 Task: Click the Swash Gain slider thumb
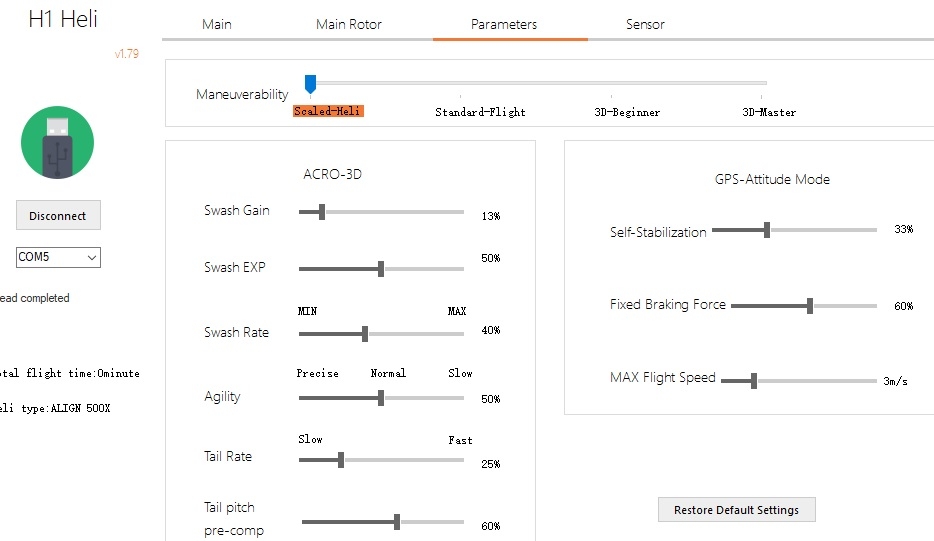point(322,212)
